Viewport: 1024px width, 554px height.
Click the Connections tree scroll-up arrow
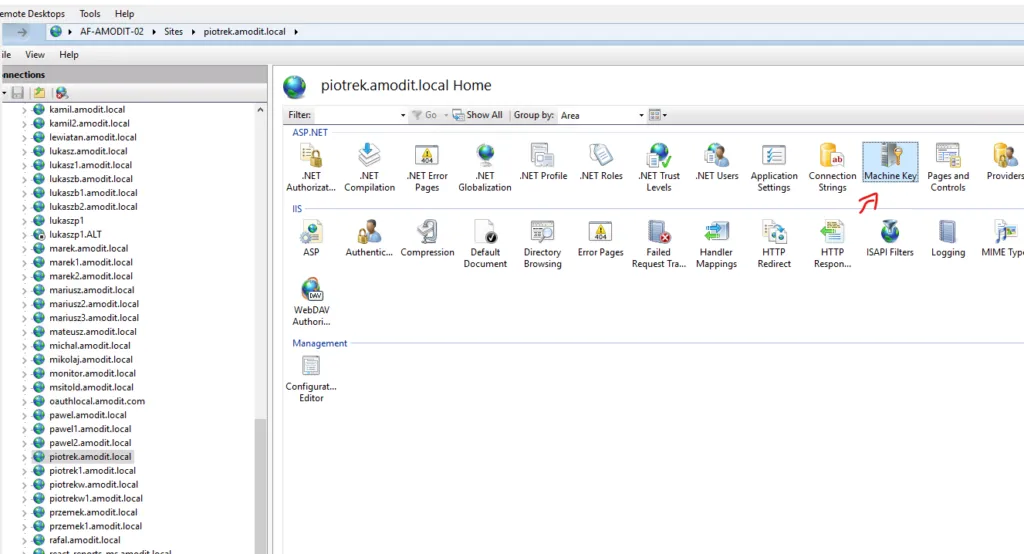tap(261, 110)
